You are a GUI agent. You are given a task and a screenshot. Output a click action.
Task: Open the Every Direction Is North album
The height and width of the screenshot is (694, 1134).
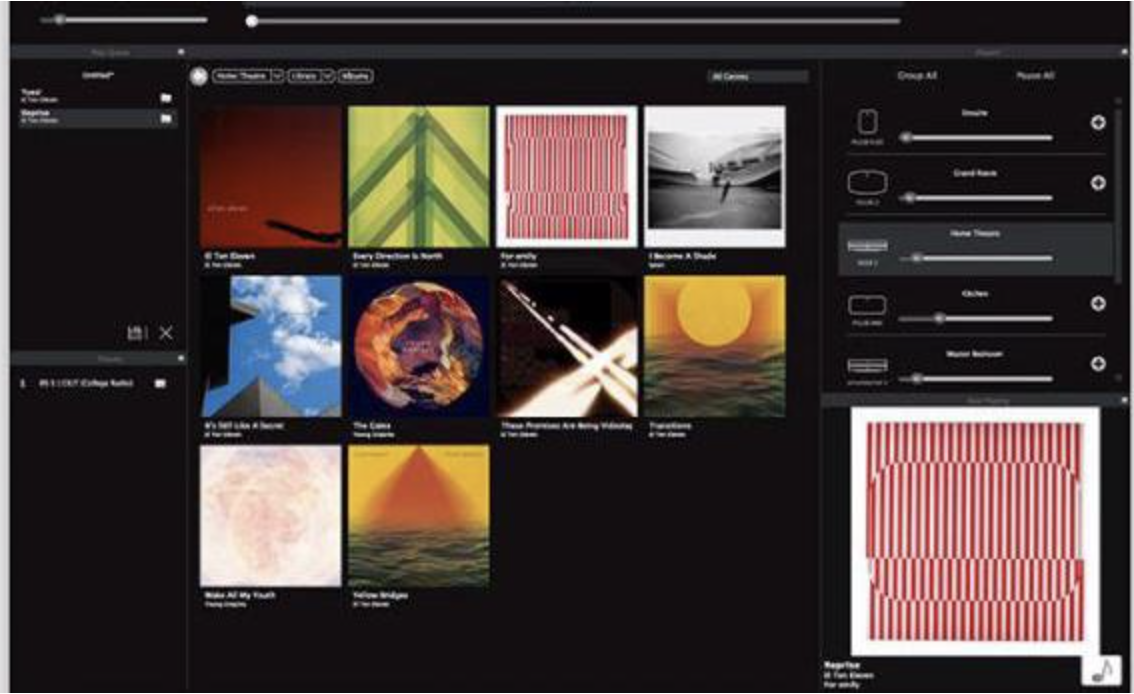click(x=419, y=177)
